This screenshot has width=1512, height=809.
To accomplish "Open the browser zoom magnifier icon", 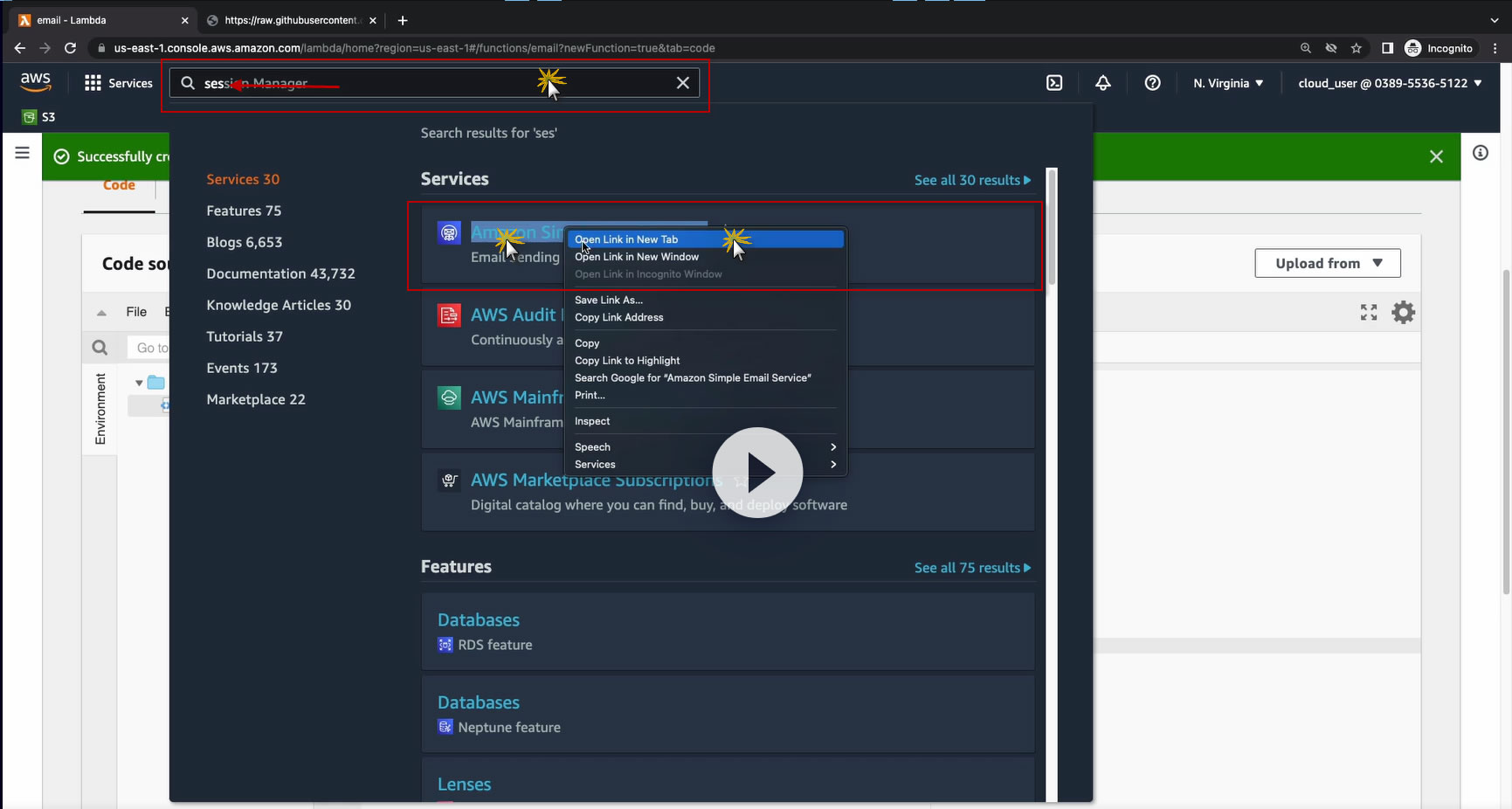I will [1306, 48].
